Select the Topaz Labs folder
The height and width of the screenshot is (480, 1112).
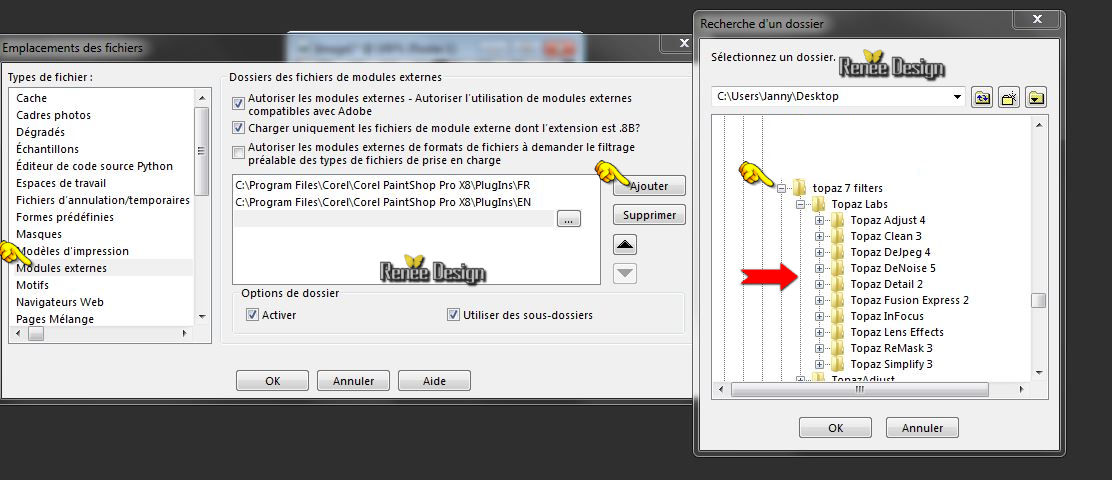click(860, 204)
